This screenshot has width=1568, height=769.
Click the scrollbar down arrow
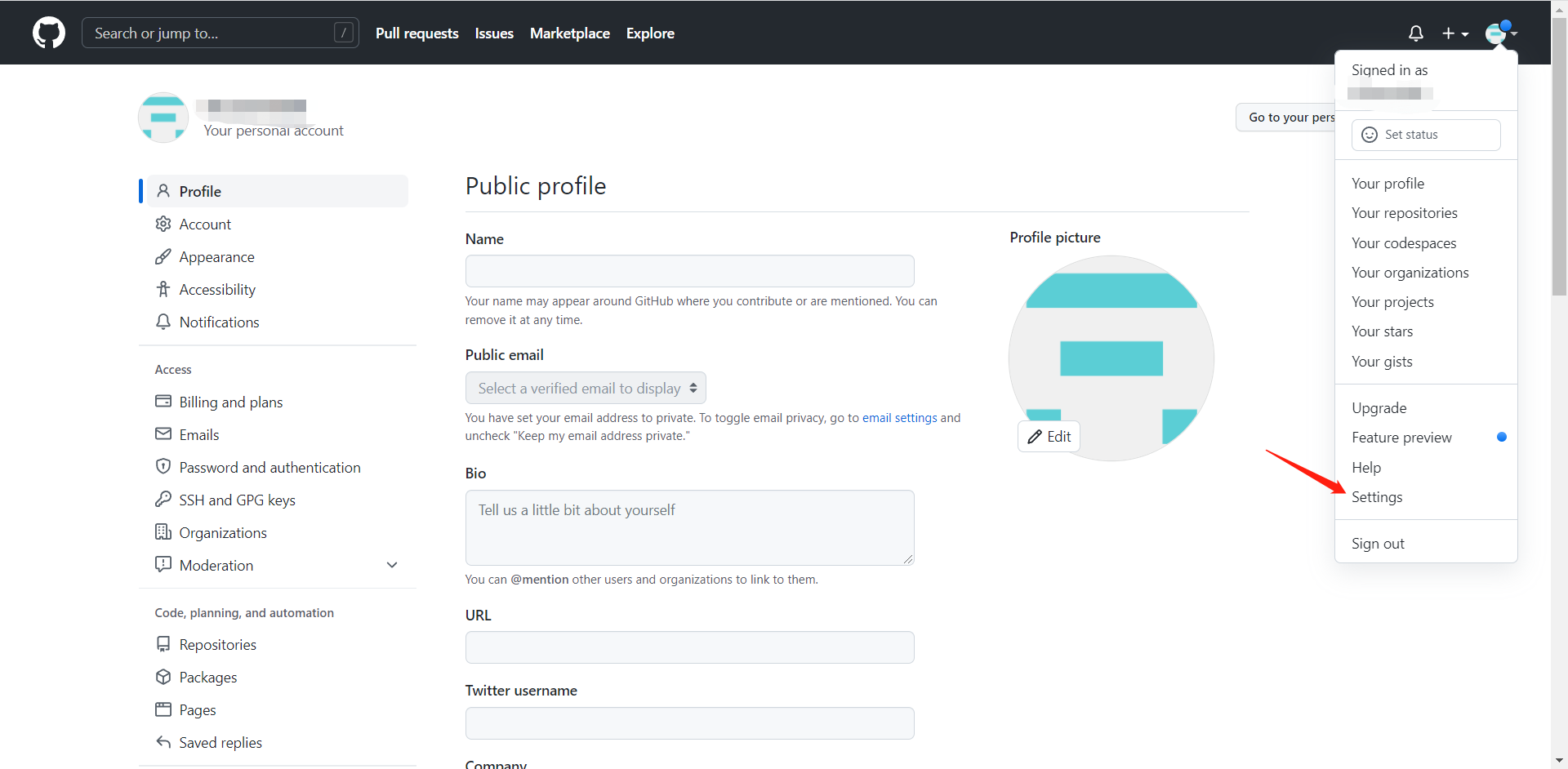pyautogui.click(x=1559, y=761)
